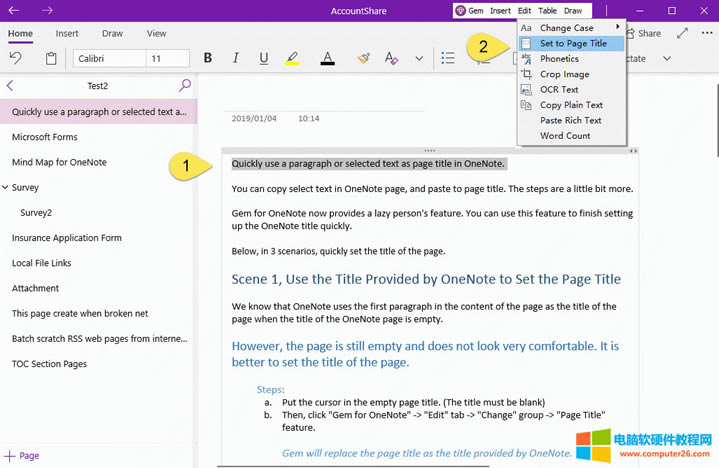The height and width of the screenshot is (468, 719).
Task: Switch to the Draw ribbon tab
Action: [x=112, y=33]
